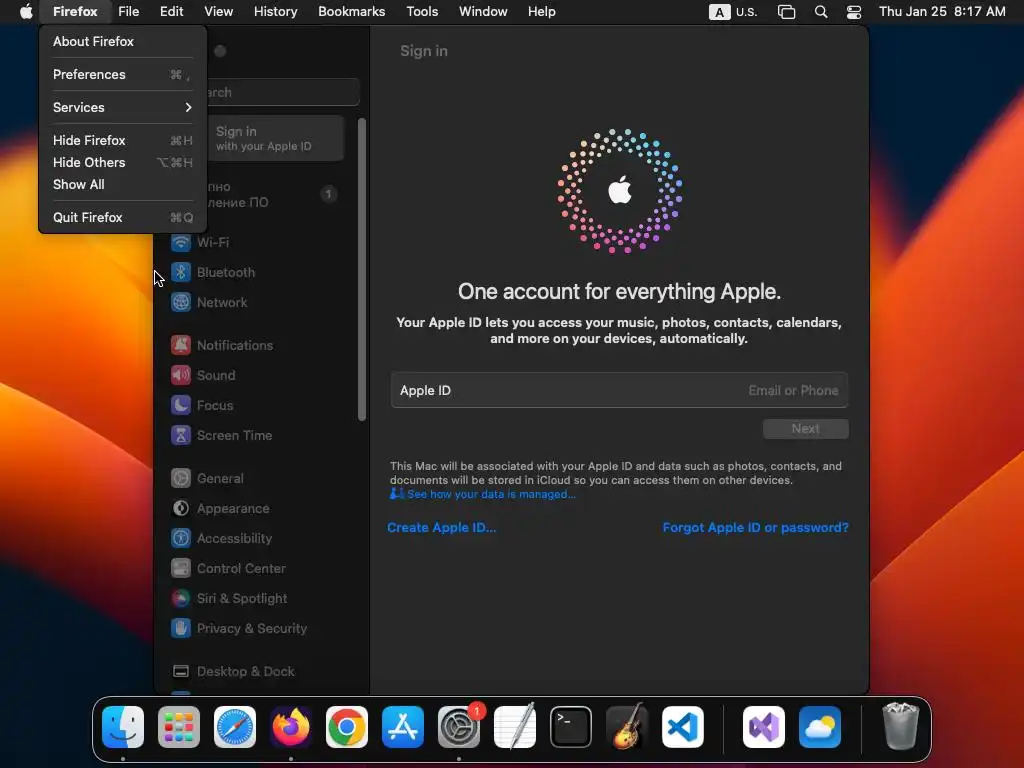Click the Wi-Fi icon in Settings sidebar
The image size is (1024, 768).
point(181,242)
